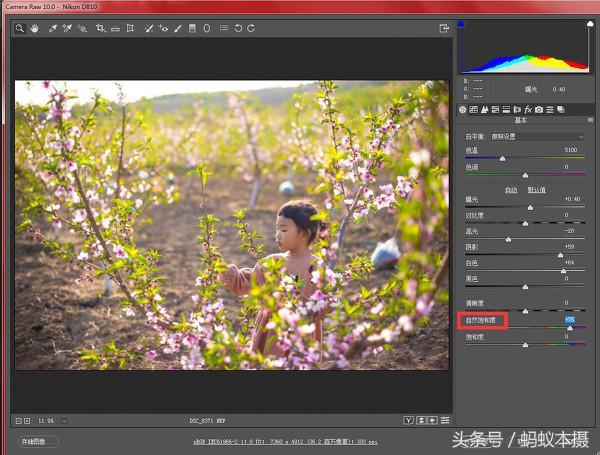Screen dimensions: 600x455
Task: Click the Whites value +64 field
Action: [x=570, y=263]
